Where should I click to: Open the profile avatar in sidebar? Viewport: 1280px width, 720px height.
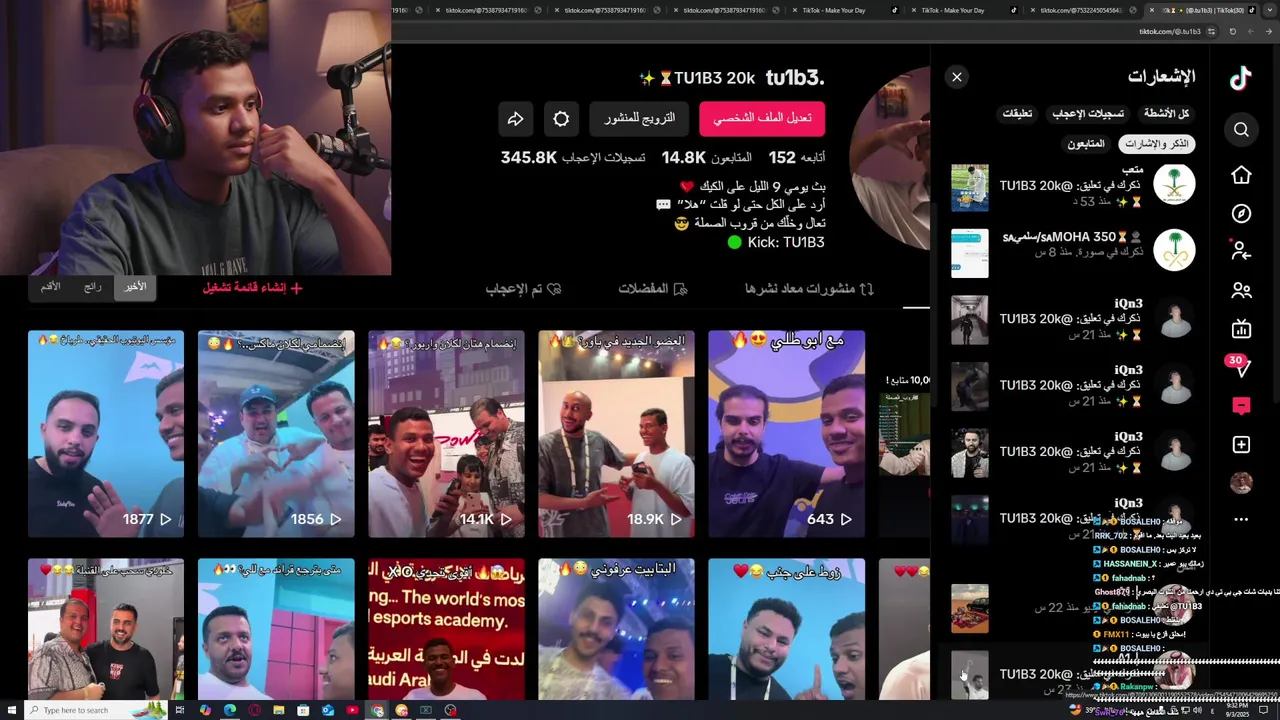[1241, 482]
